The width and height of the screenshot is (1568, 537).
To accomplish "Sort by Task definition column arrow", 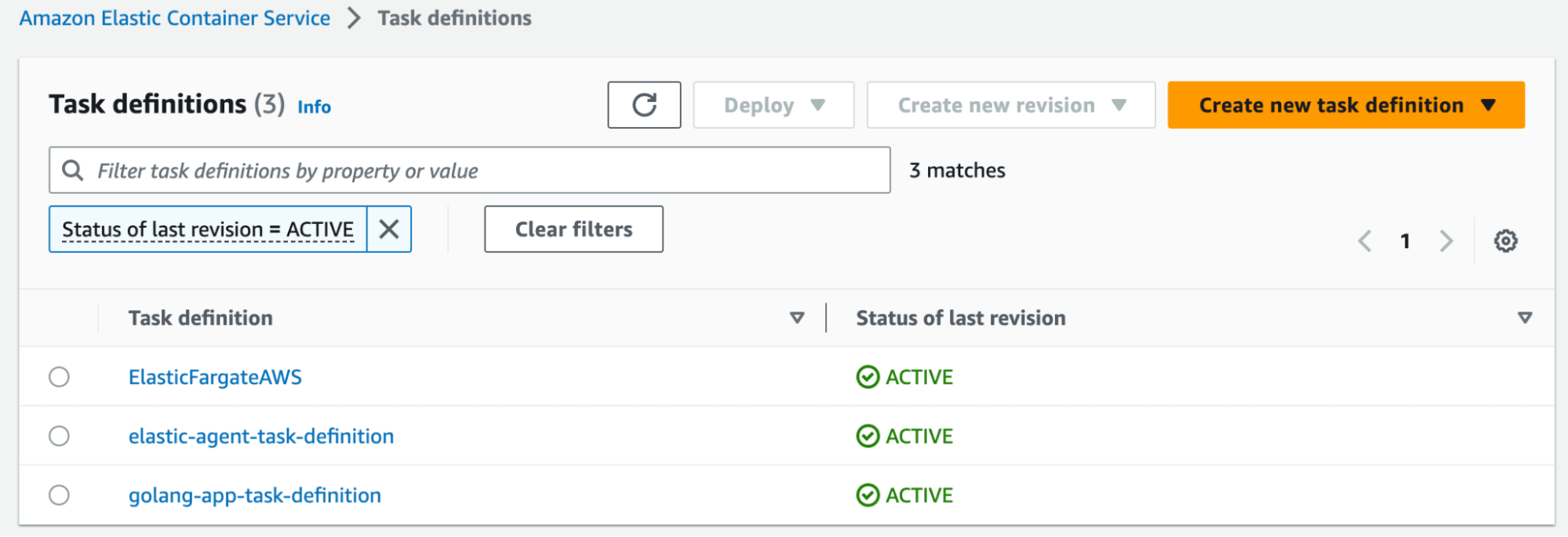I will tap(797, 318).
